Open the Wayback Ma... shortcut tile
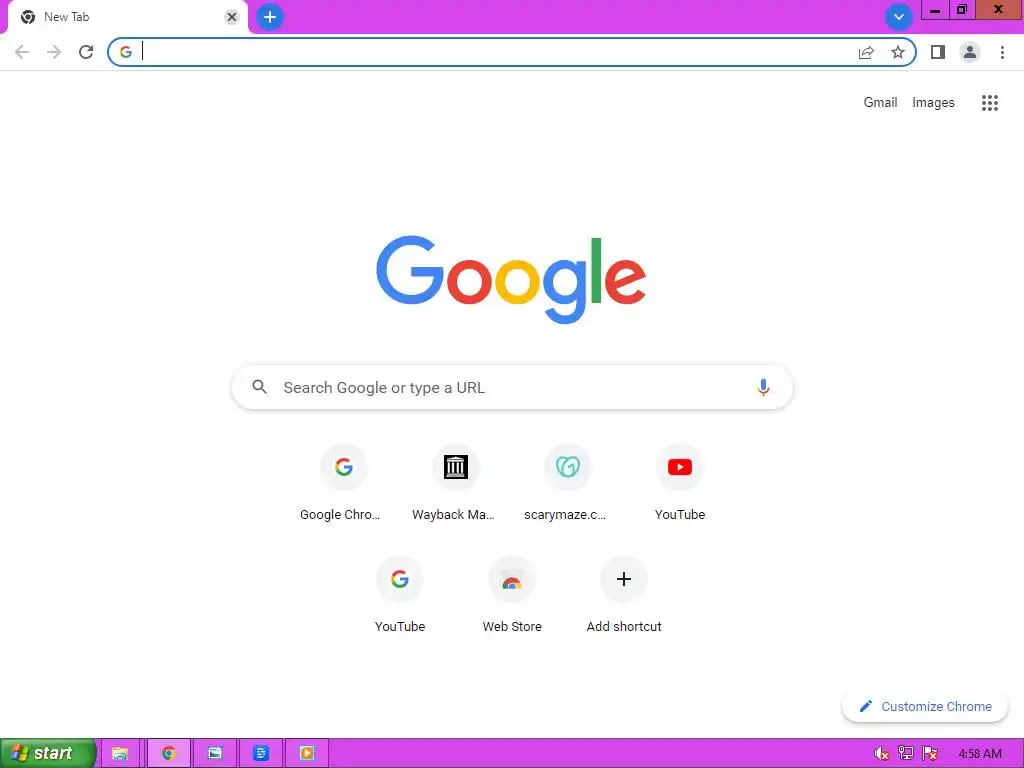Image resolution: width=1024 pixels, height=768 pixels. (x=455, y=483)
